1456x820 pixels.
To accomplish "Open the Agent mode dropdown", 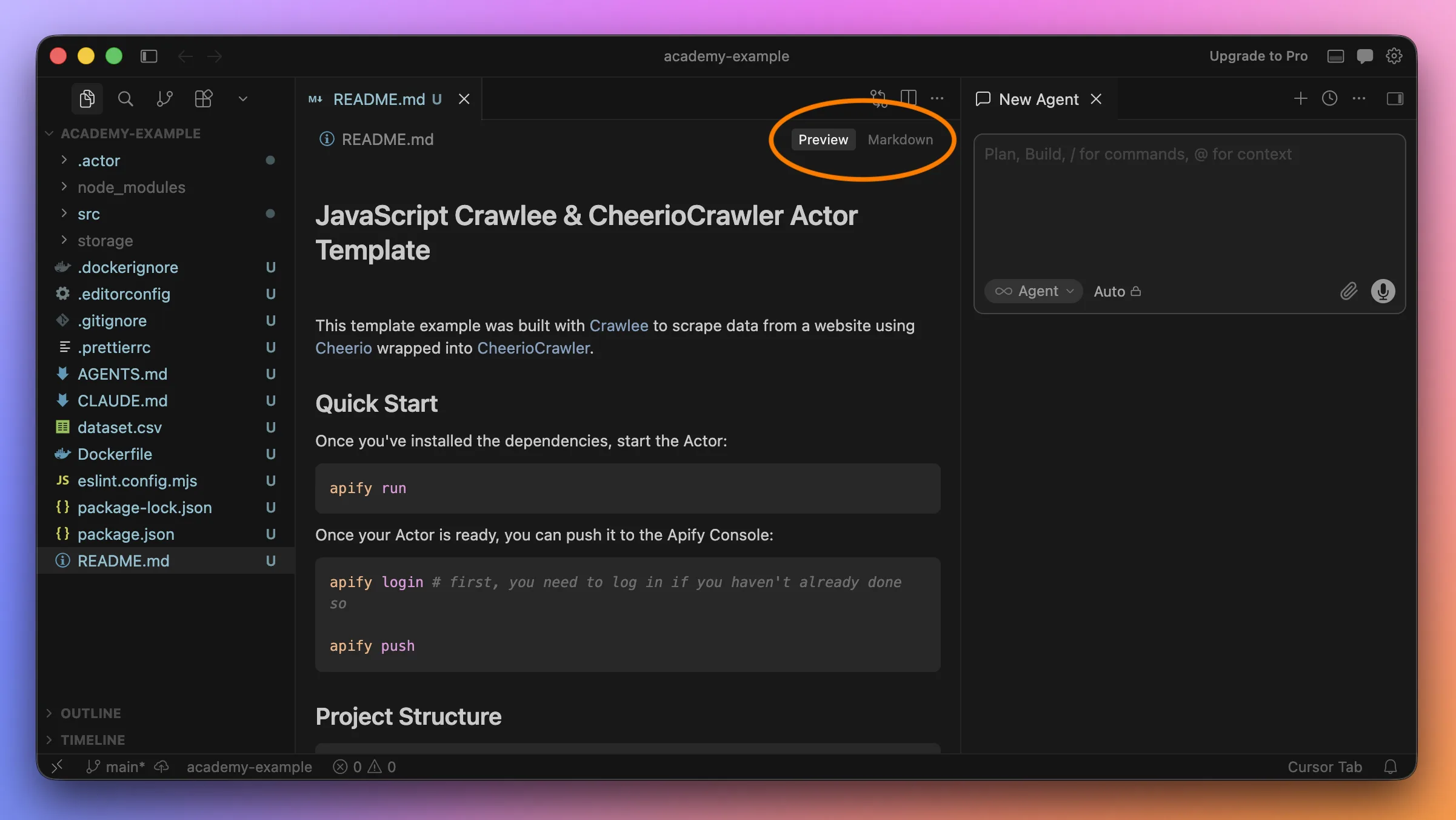I will [x=1034, y=291].
